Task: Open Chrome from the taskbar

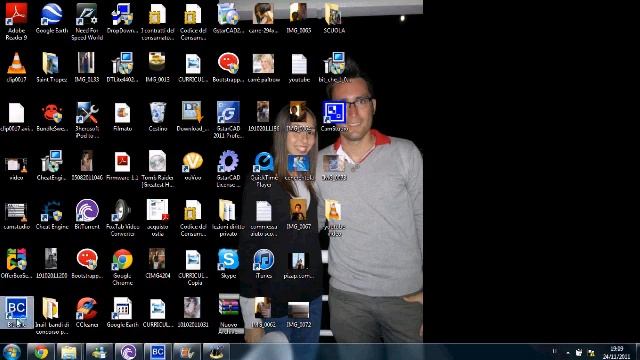Action: point(40,352)
